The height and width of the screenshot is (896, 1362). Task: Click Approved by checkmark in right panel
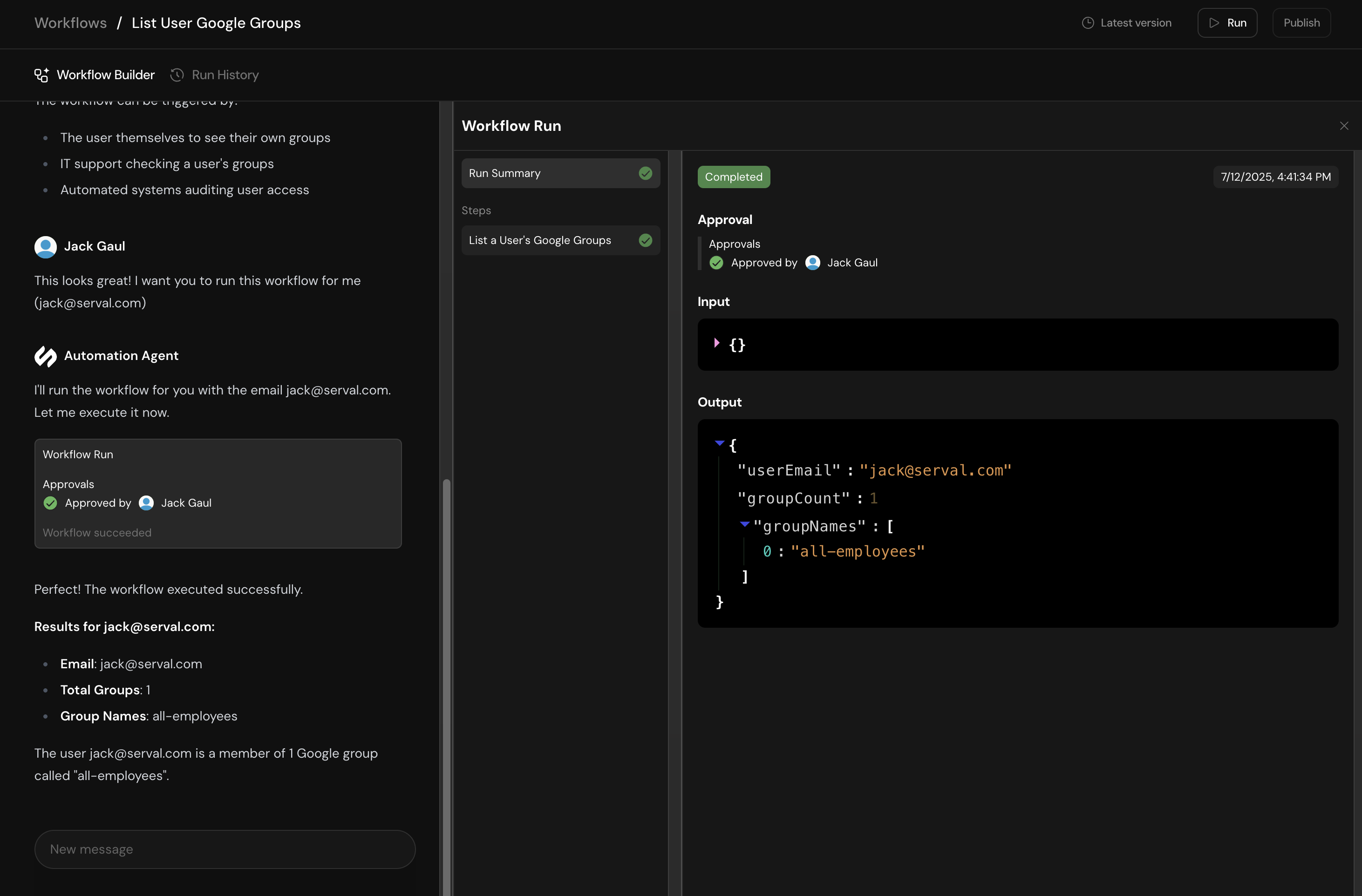pyautogui.click(x=716, y=263)
